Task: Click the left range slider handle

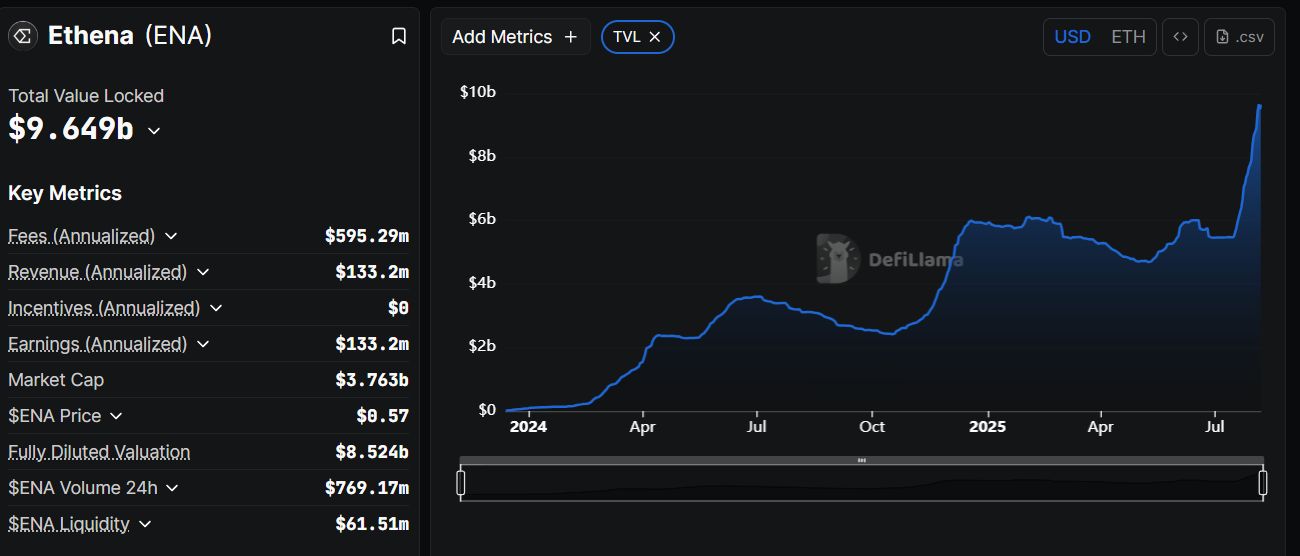Action: click(461, 483)
